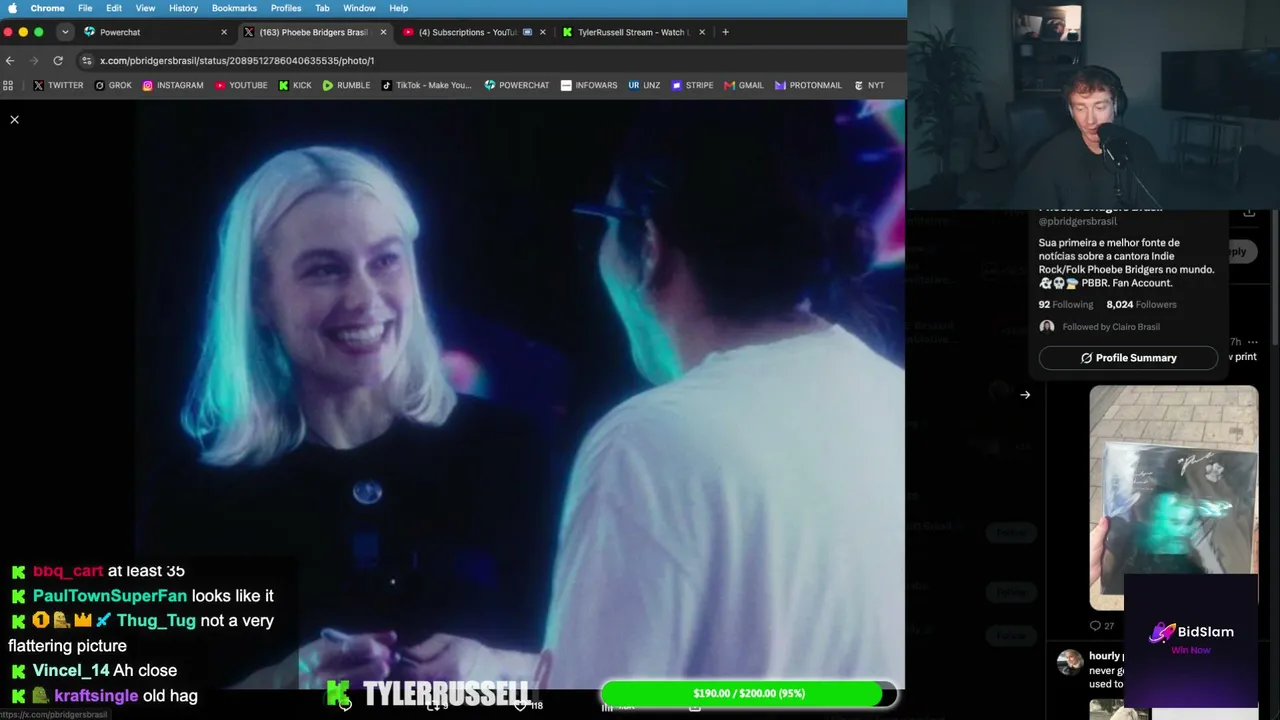Open the POWERCHAT bookmark

517,85
